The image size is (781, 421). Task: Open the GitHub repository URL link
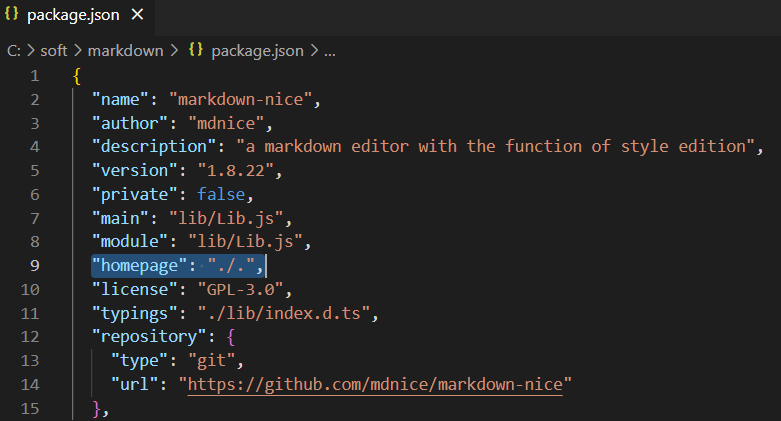pyautogui.click(x=375, y=385)
